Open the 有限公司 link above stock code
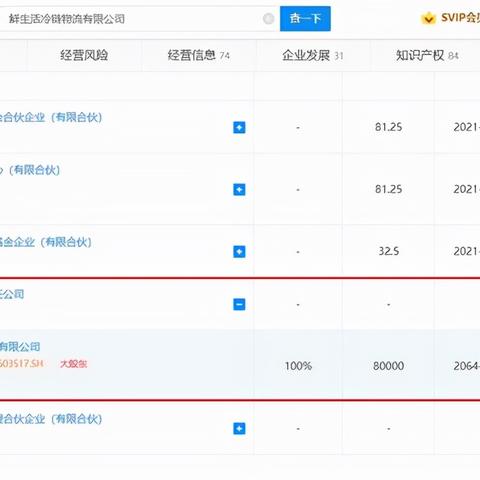 tap(20, 347)
